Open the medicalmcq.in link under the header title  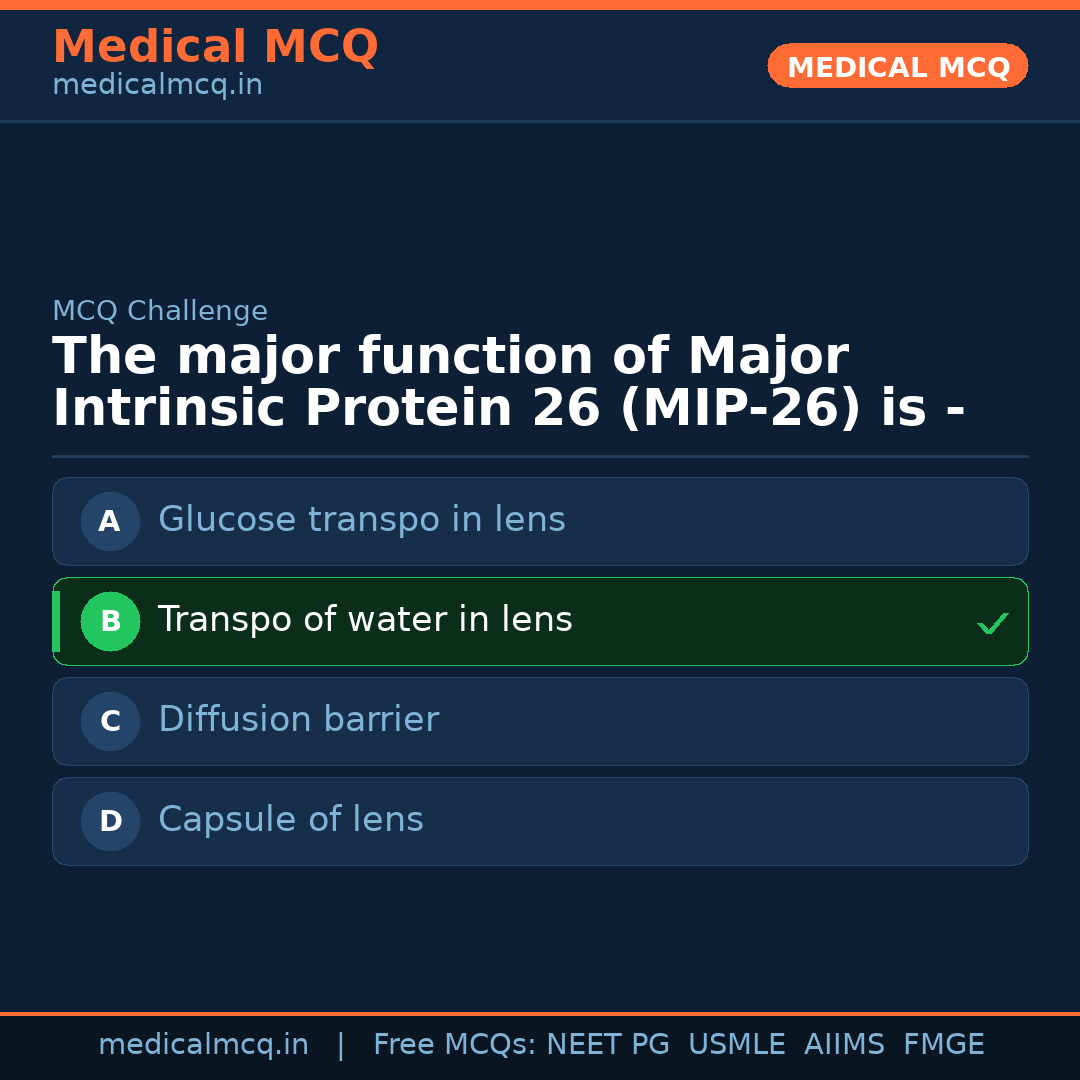pyautogui.click(x=157, y=86)
